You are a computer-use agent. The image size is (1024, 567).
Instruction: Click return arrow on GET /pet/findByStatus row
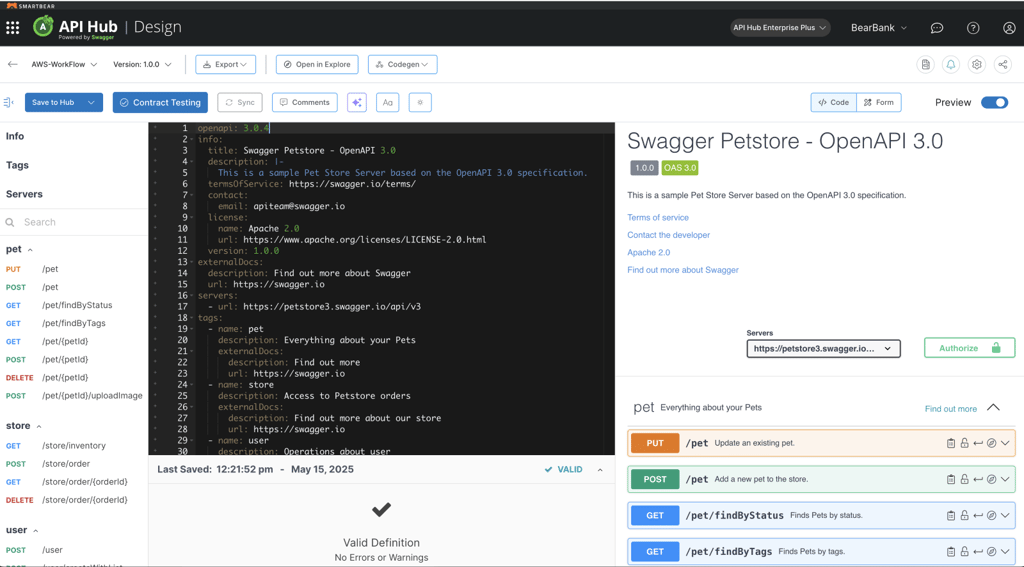click(978, 515)
